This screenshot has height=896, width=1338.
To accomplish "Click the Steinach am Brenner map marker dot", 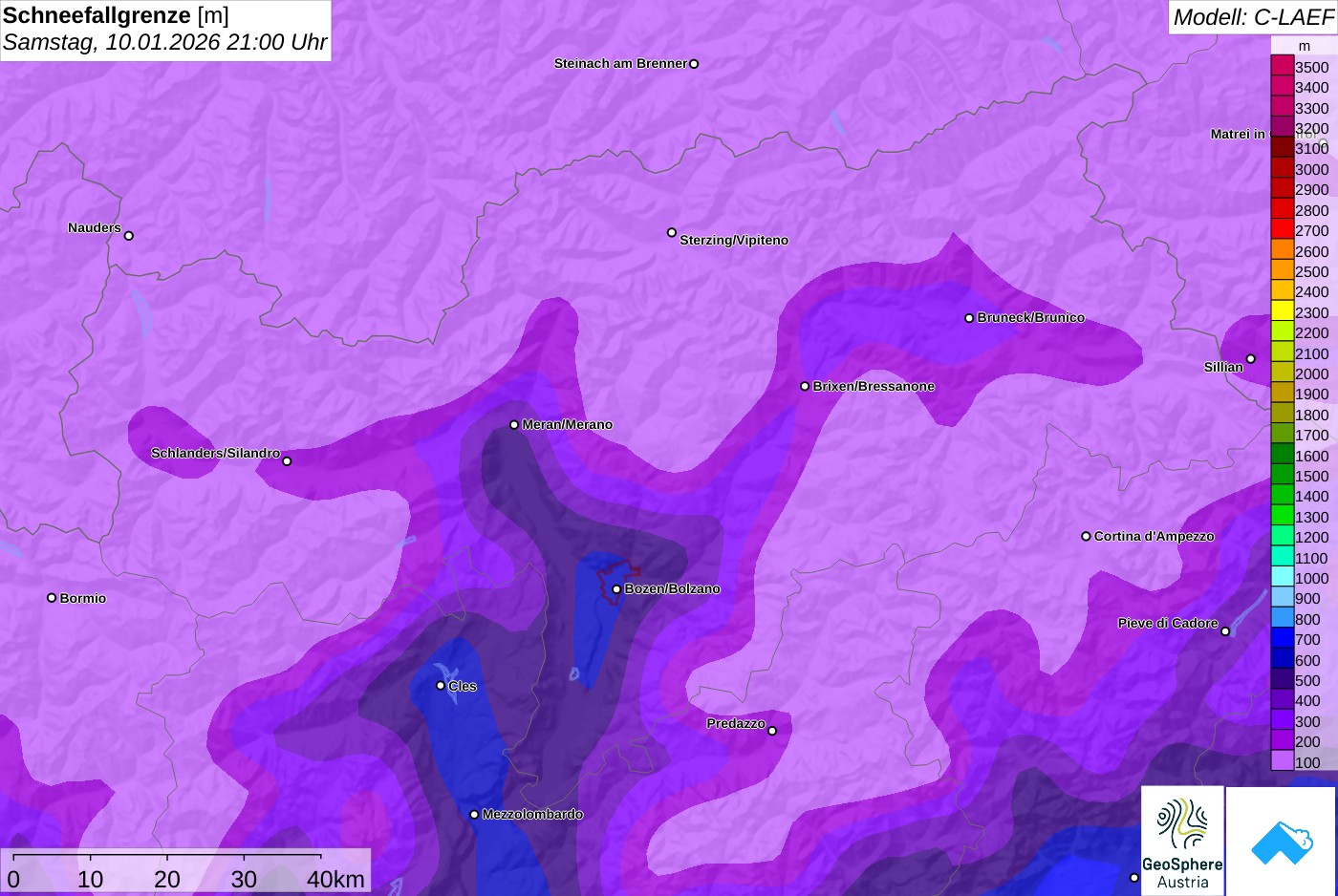I will coord(694,64).
